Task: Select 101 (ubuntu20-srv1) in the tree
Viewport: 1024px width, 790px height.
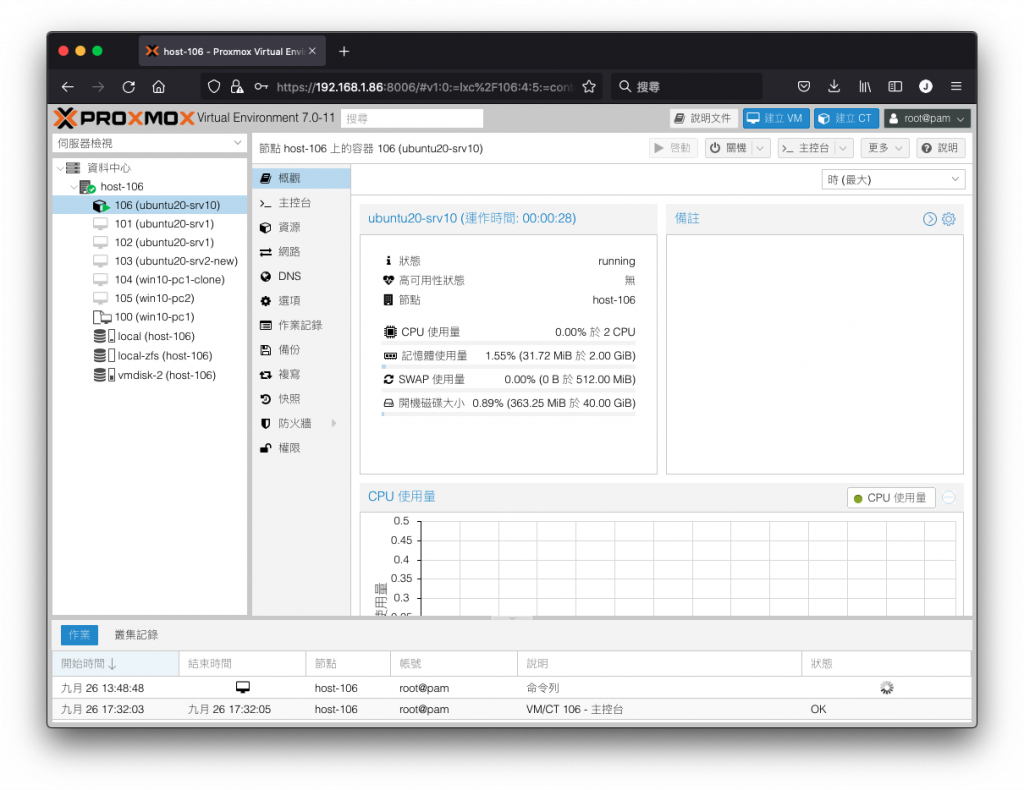Action: point(150,224)
